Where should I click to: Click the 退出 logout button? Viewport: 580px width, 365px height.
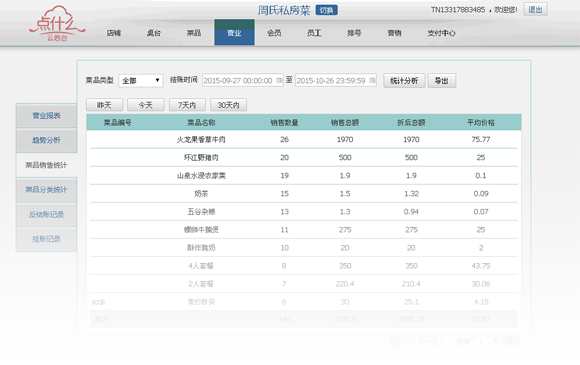pyautogui.click(x=535, y=10)
